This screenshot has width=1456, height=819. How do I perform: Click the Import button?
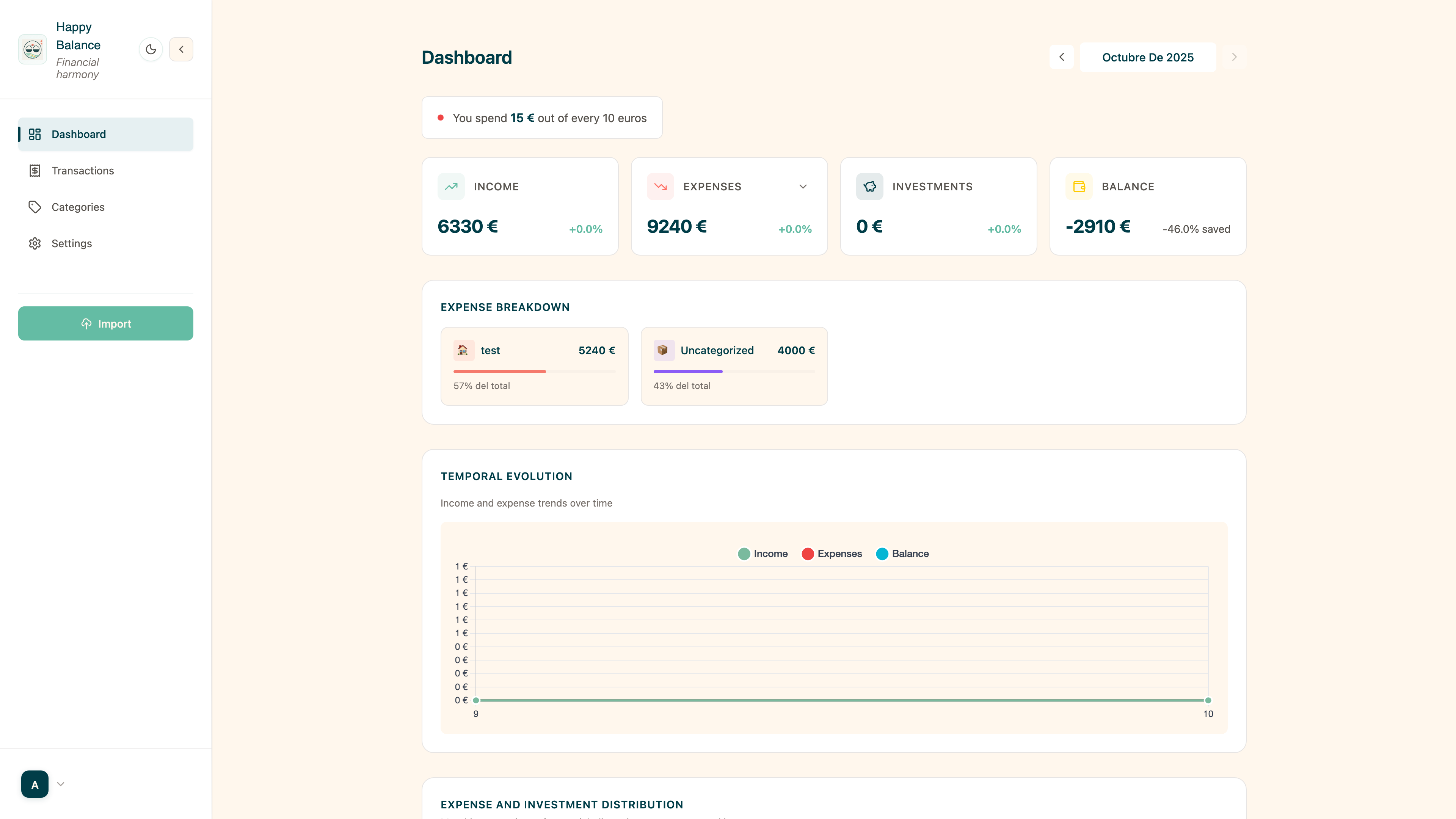(106, 323)
